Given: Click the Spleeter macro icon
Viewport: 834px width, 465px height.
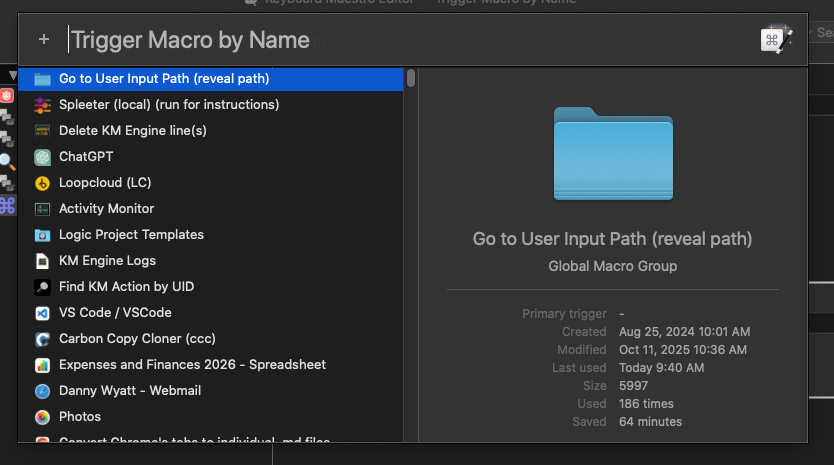Looking at the screenshot, I should click(x=42, y=105).
